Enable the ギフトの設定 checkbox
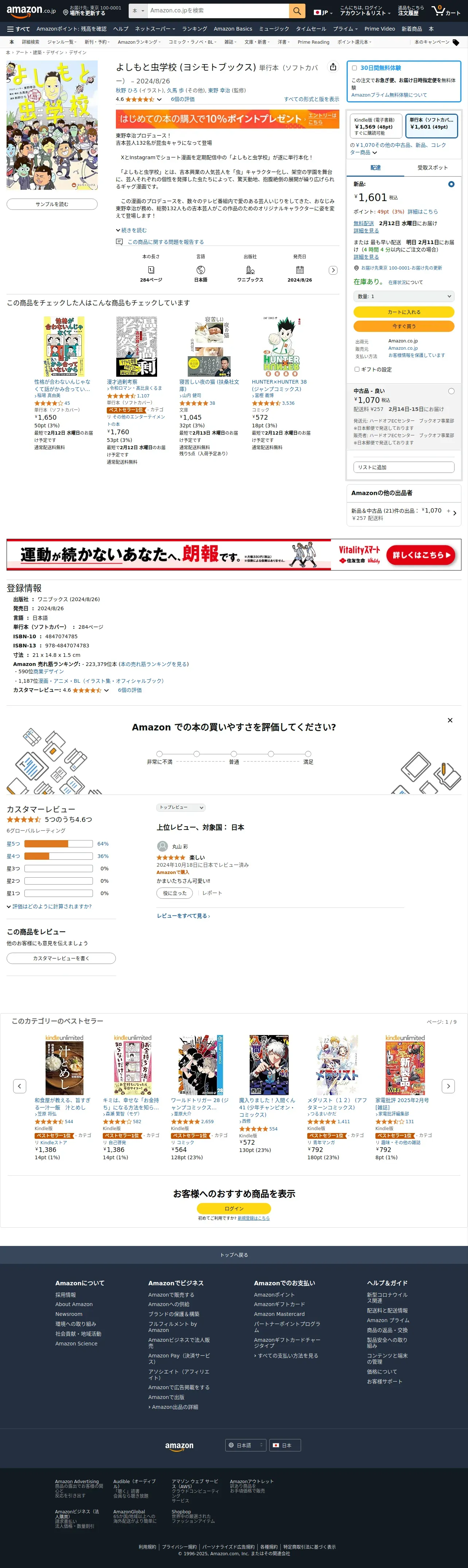The width and height of the screenshot is (468, 1568). (x=356, y=369)
